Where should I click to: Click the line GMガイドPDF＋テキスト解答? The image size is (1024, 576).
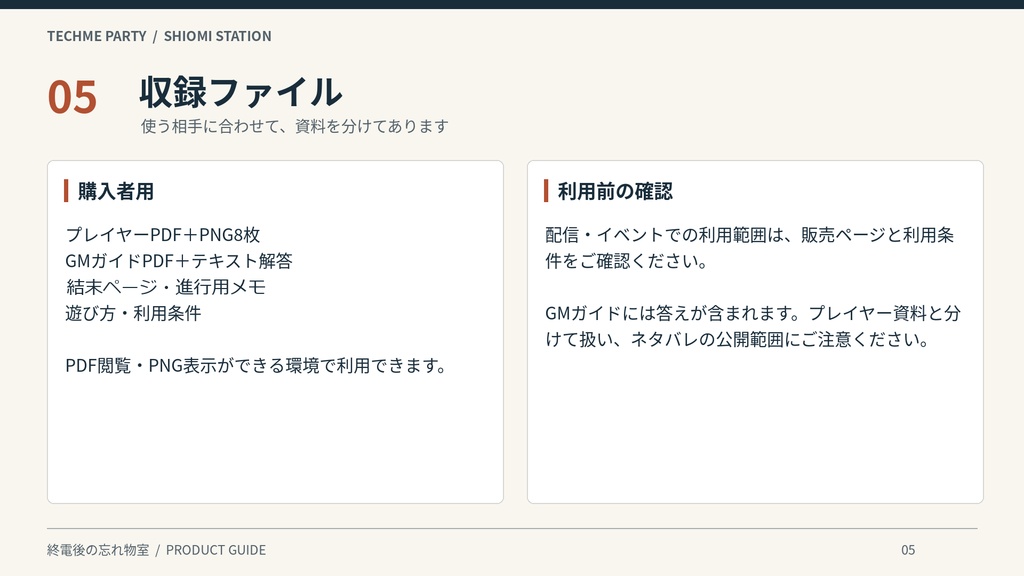pyautogui.click(x=179, y=261)
